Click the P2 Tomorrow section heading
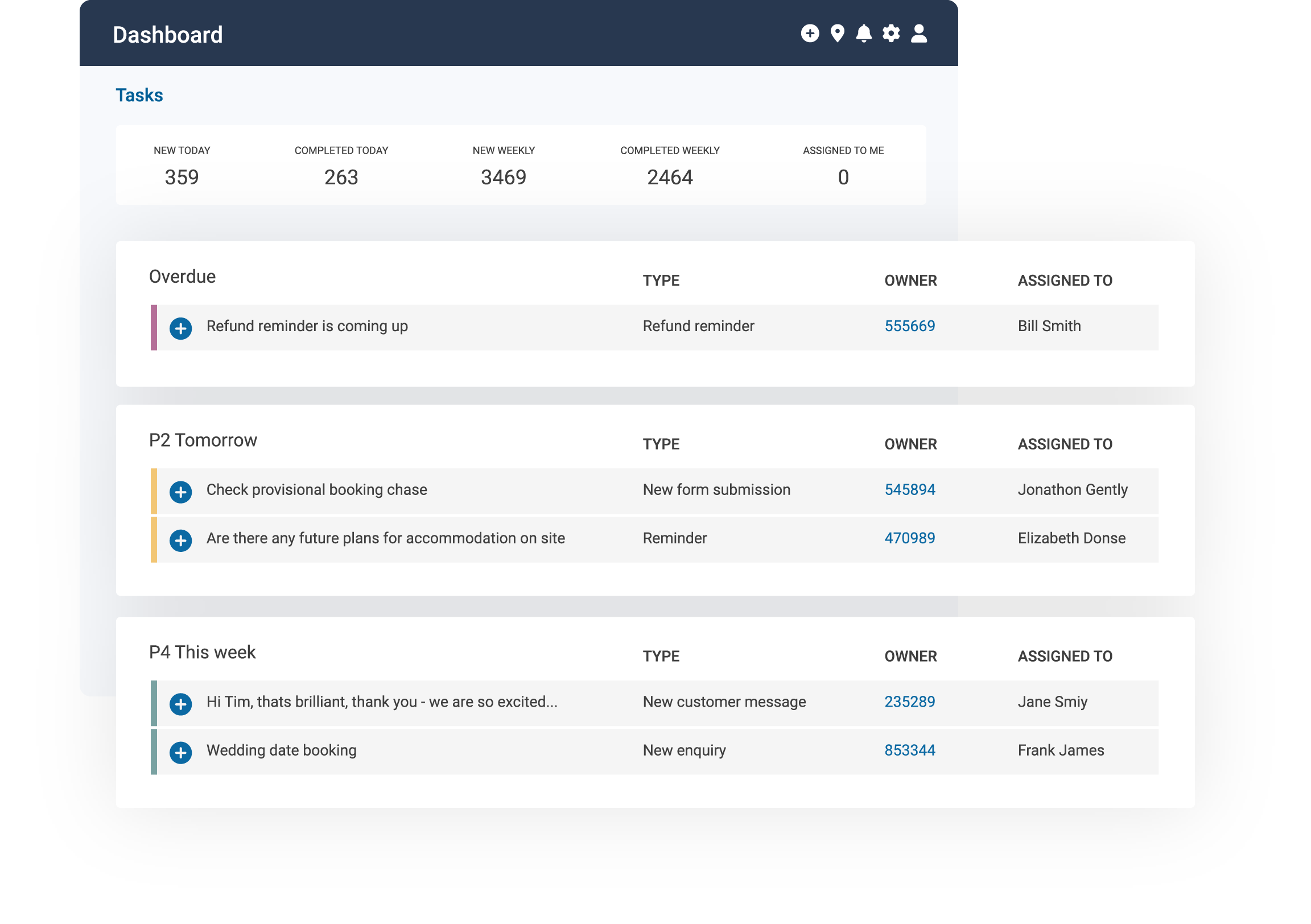1311x924 pixels. [x=203, y=441]
